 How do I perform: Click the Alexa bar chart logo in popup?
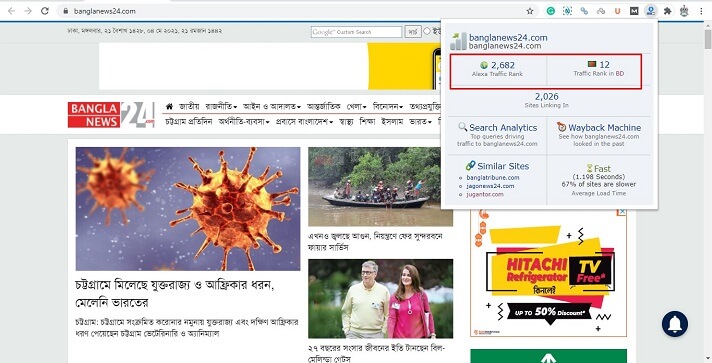458,41
